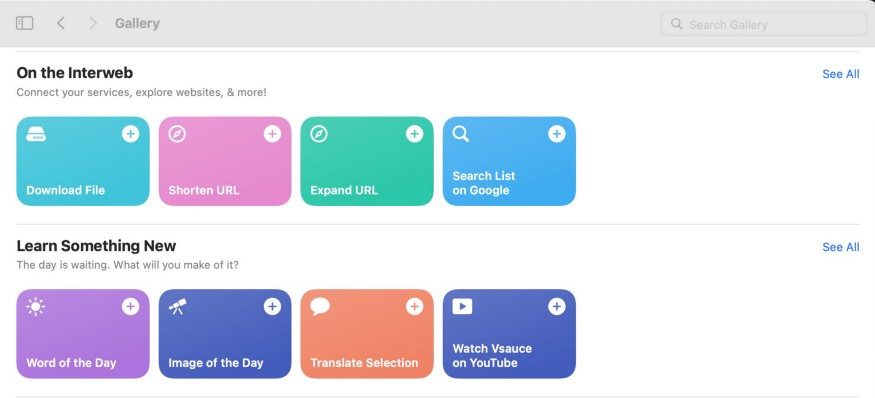Open the Image of the Day card
The width and height of the screenshot is (875, 398).
pyautogui.click(x=225, y=334)
